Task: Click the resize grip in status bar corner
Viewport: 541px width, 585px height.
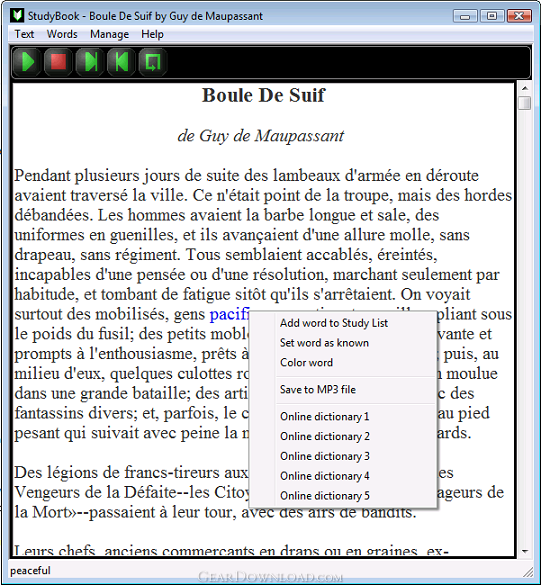Action: pyautogui.click(x=528, y=571)
